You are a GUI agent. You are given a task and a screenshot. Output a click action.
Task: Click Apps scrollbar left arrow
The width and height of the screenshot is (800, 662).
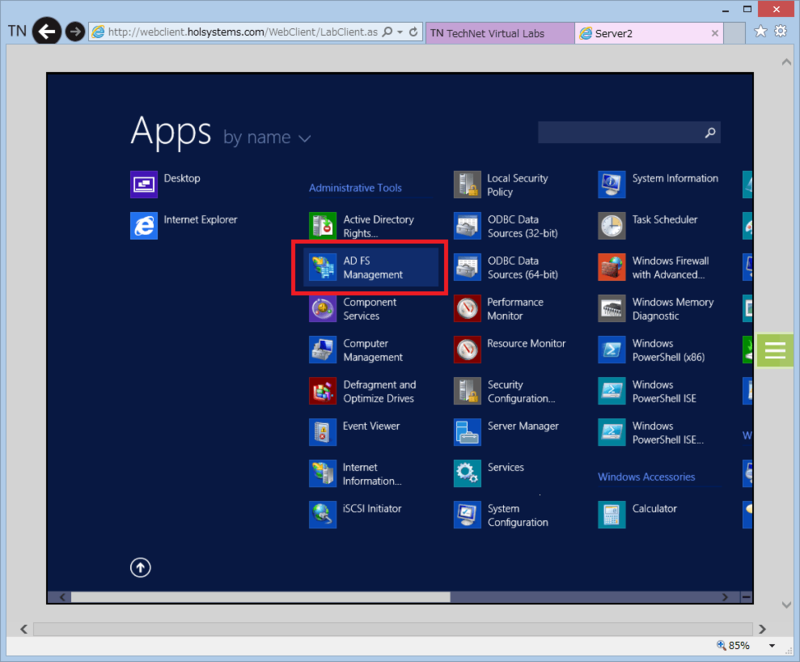62,597
